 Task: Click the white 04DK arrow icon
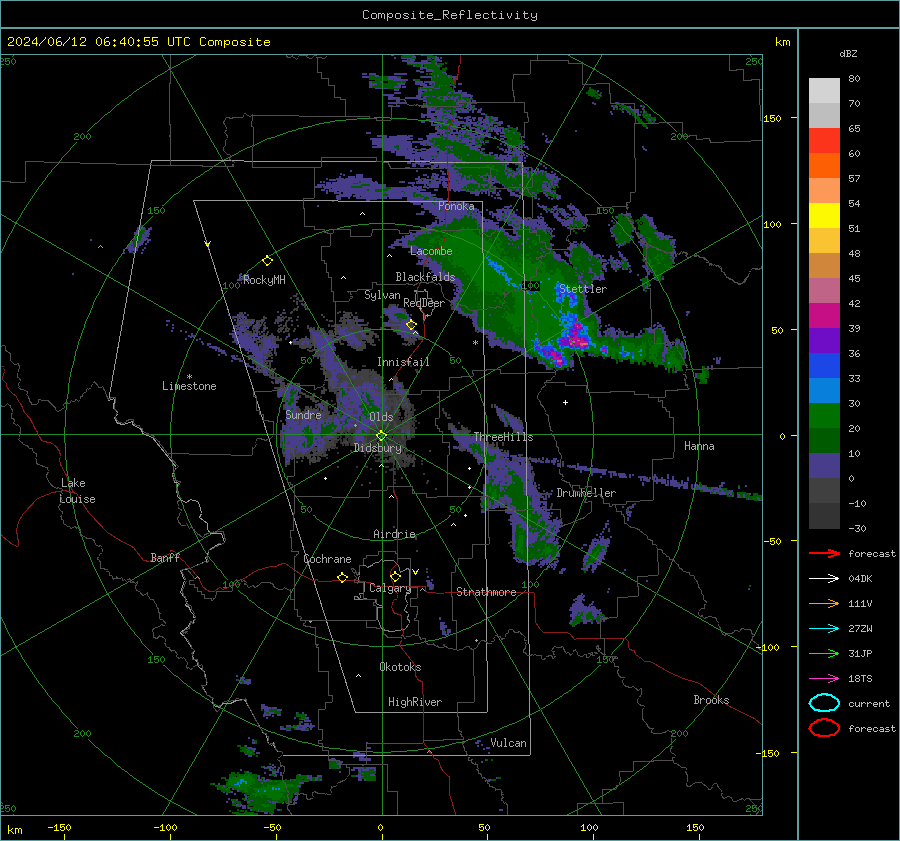824,579
